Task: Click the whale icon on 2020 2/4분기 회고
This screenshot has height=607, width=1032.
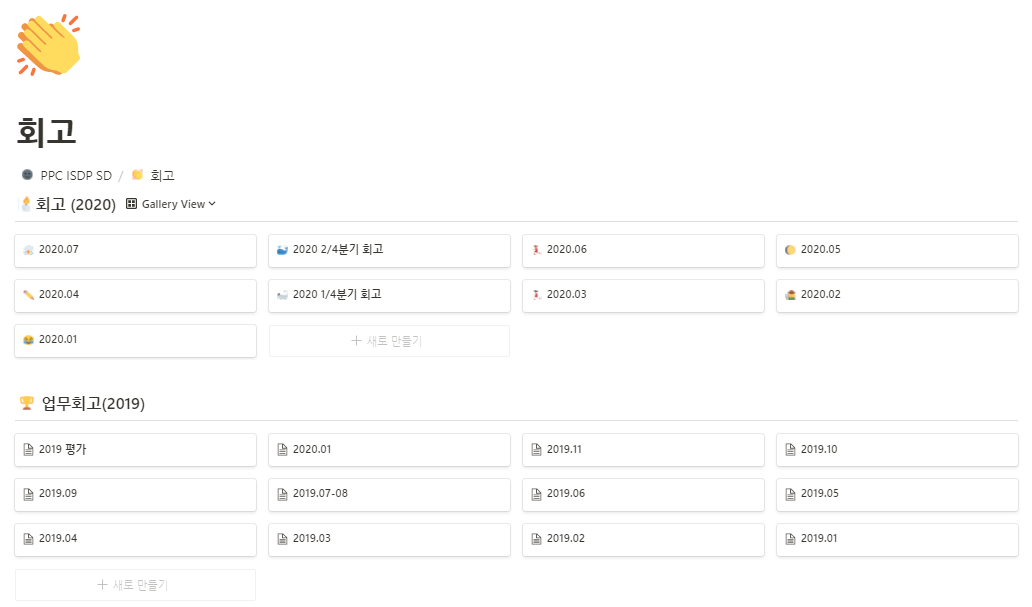Action: pos(282,250)
